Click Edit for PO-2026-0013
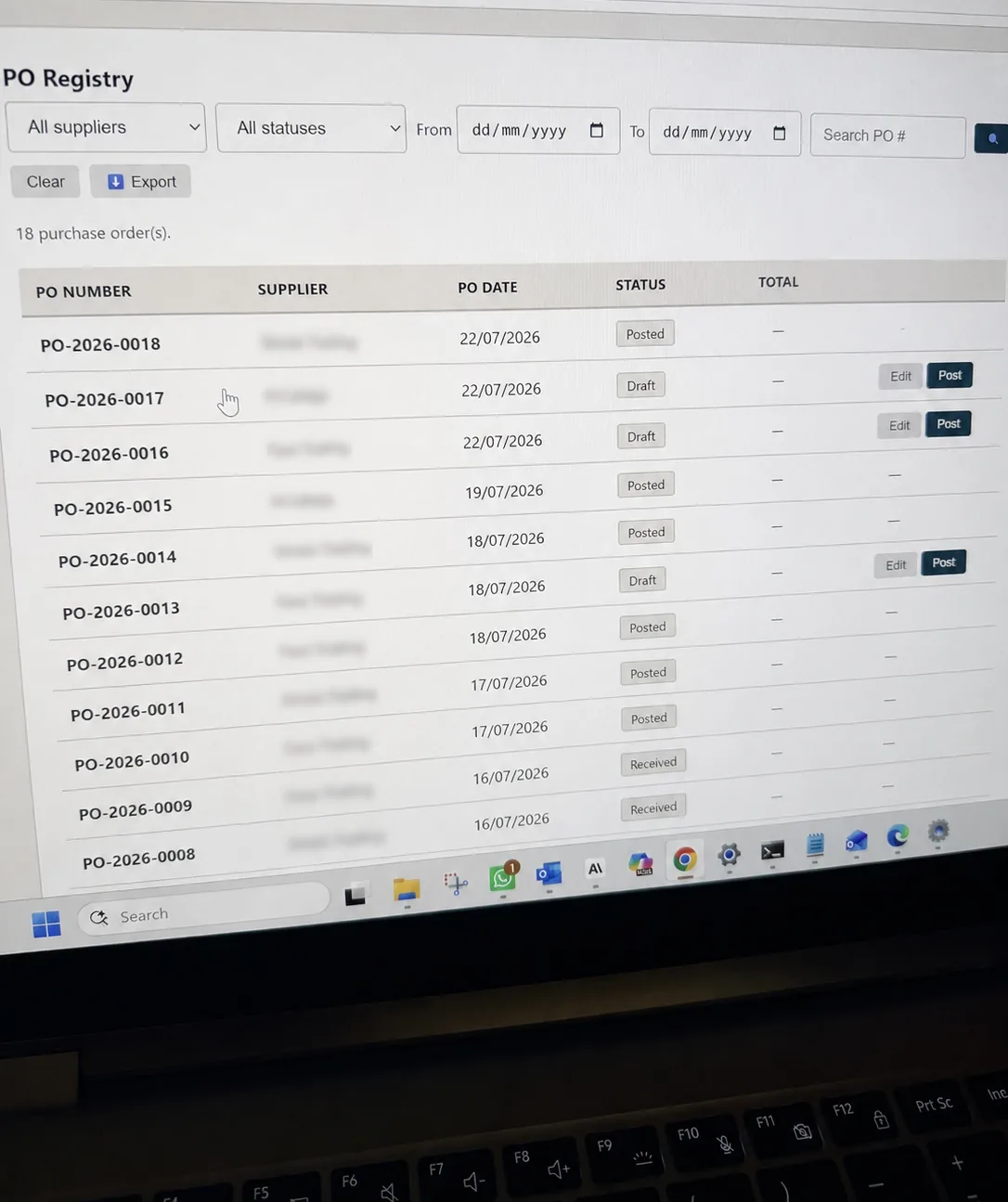The image size is (1008, 1202). tap(896, 564)
